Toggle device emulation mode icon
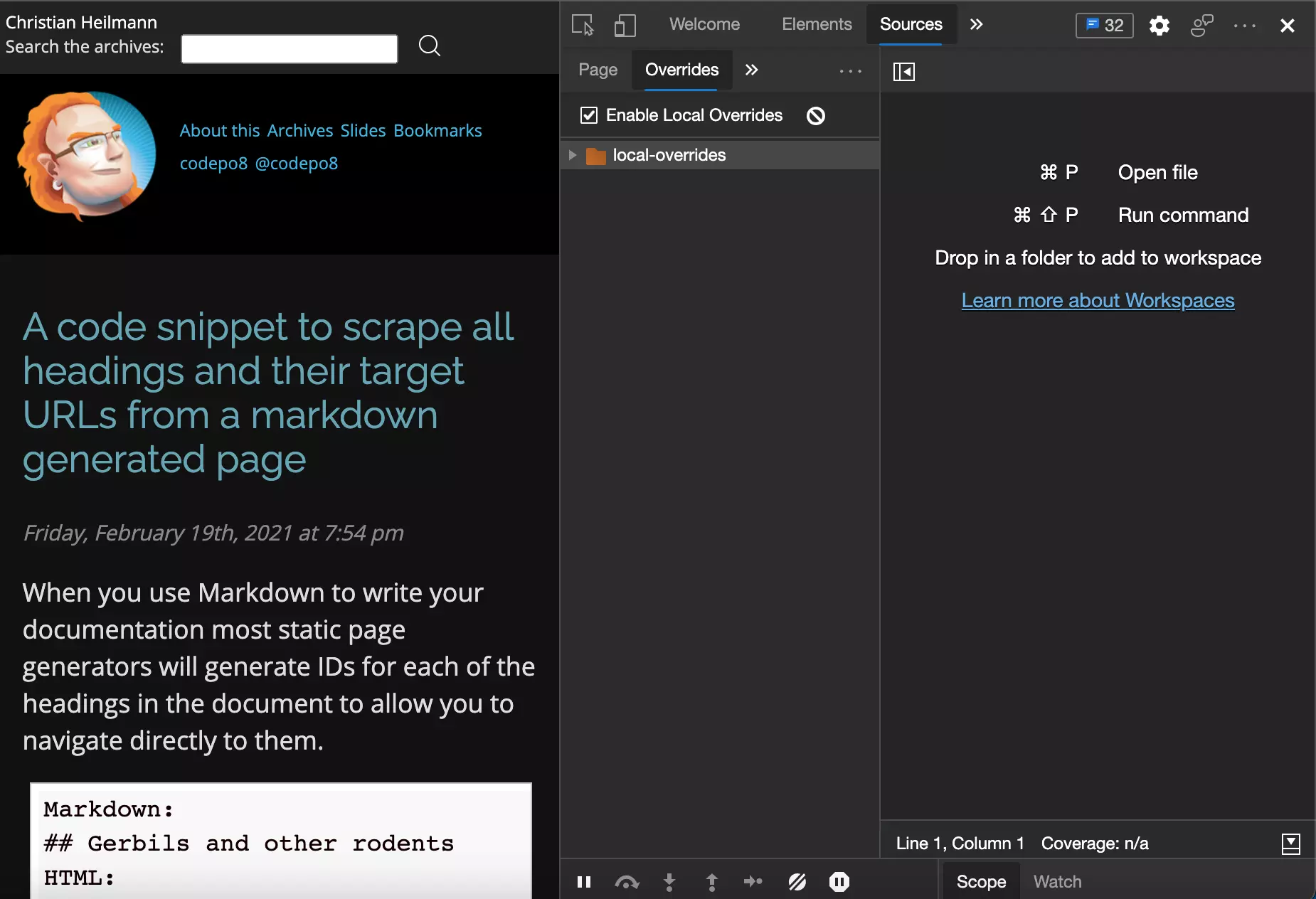1316x899 pixels. (x=624, y=25)
